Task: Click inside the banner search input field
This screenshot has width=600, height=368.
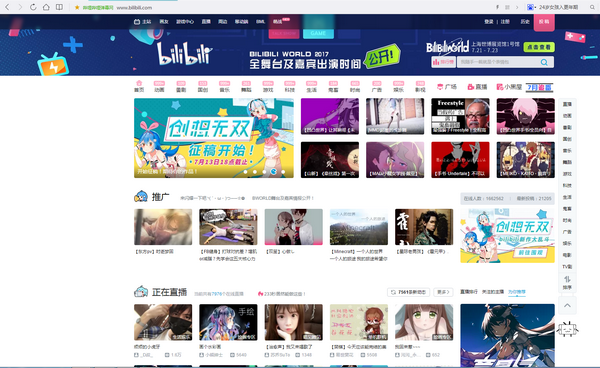Action: (497, 62)
